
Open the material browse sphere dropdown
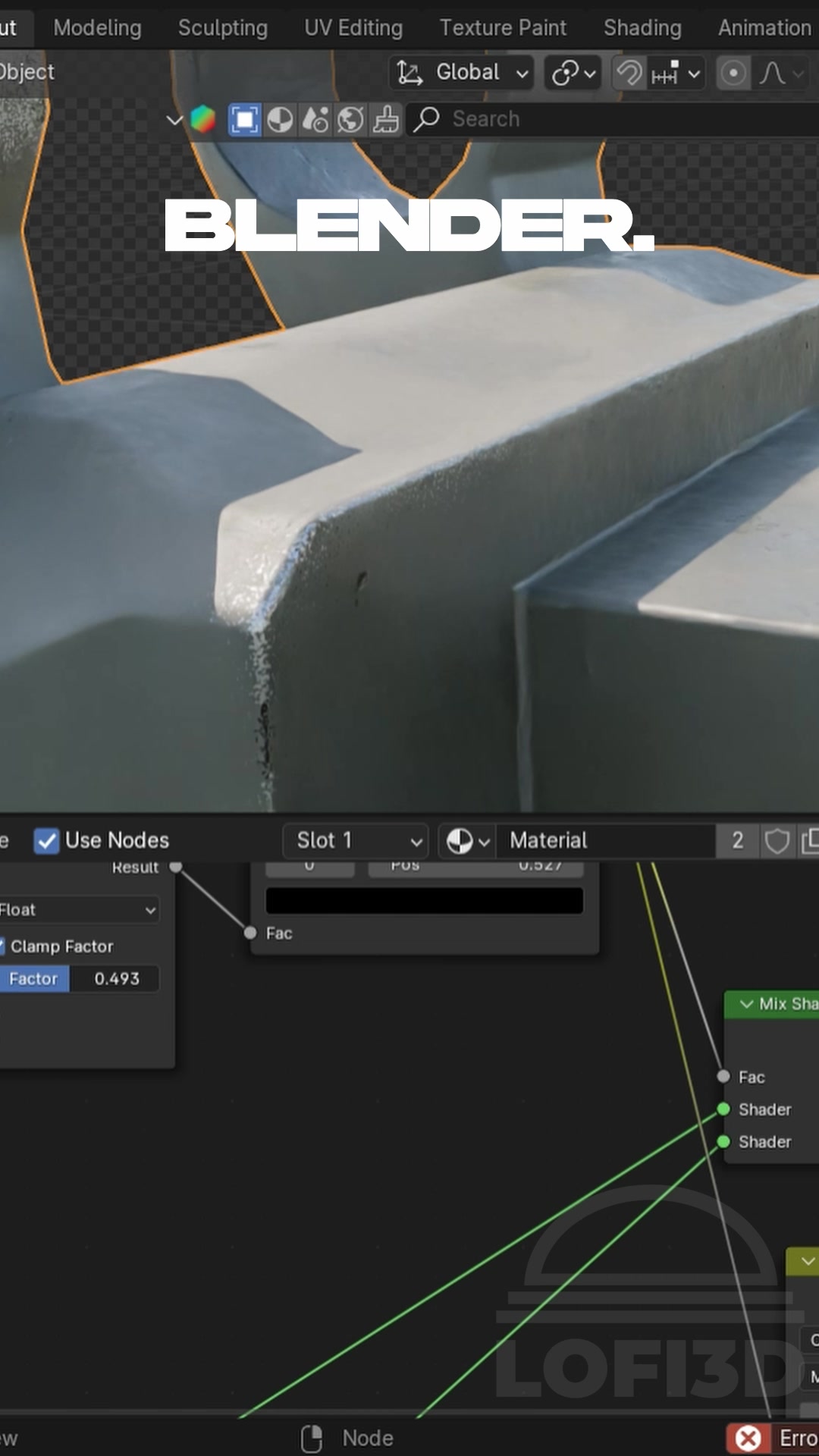[x=467, y=841]
